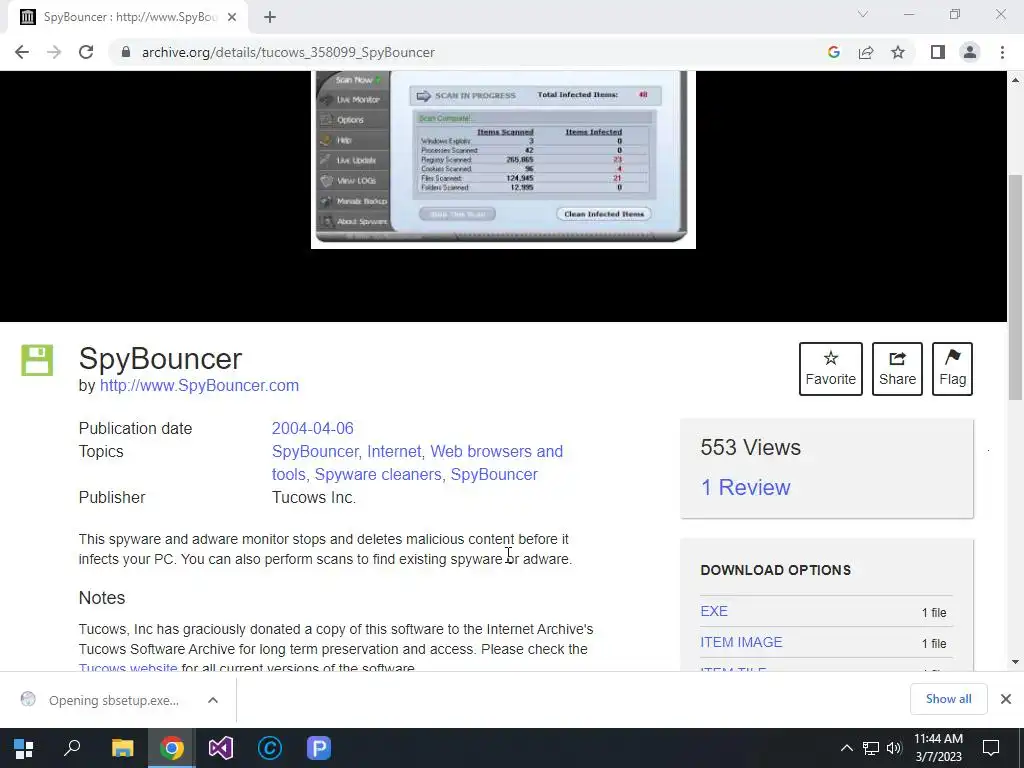Screen dimensions: 1024x768
Task: Open the tab search dropdown
Action: click(863, 14)
